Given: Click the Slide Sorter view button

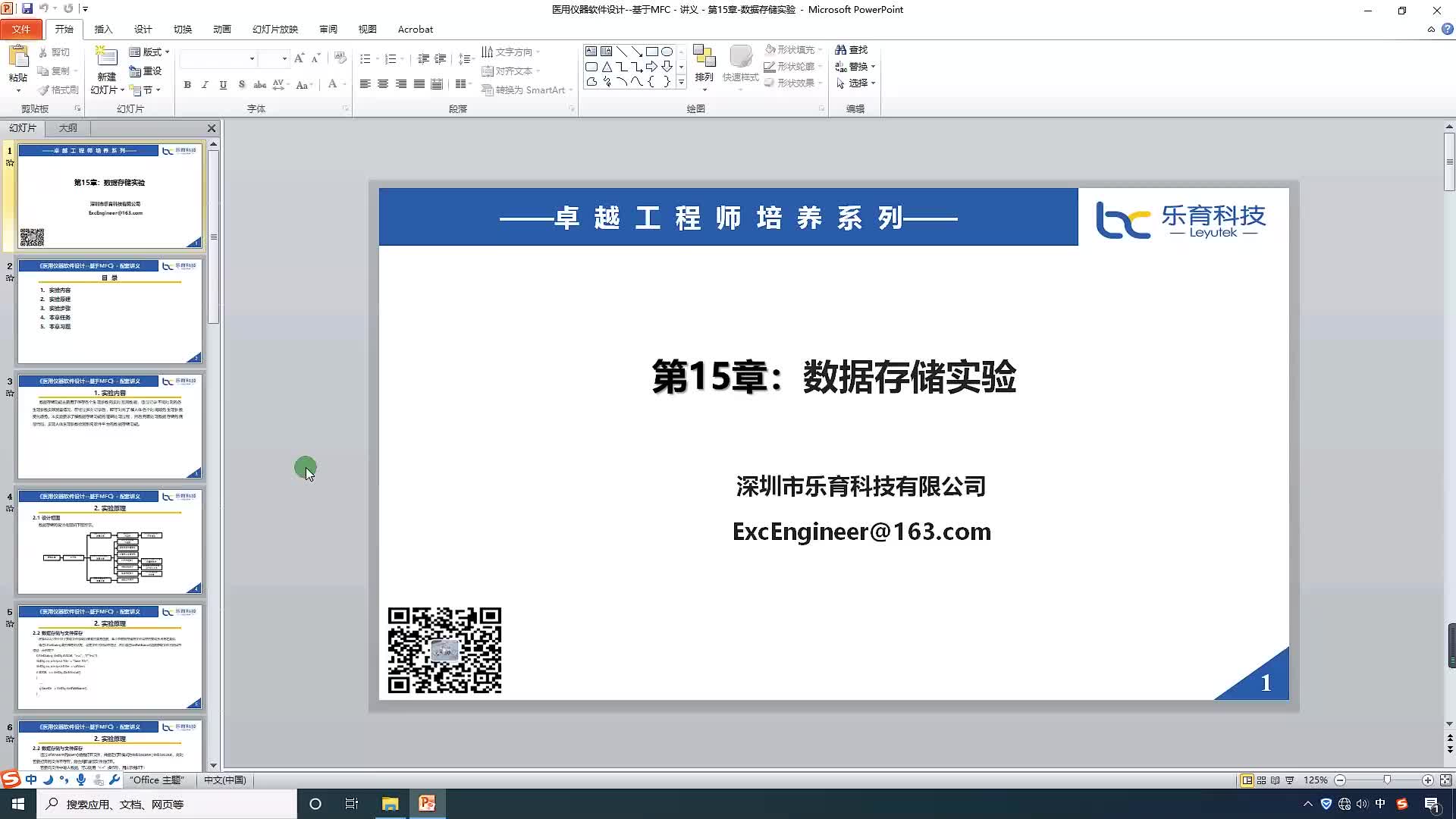Looking at the screenshot, I should [1261, 780].
